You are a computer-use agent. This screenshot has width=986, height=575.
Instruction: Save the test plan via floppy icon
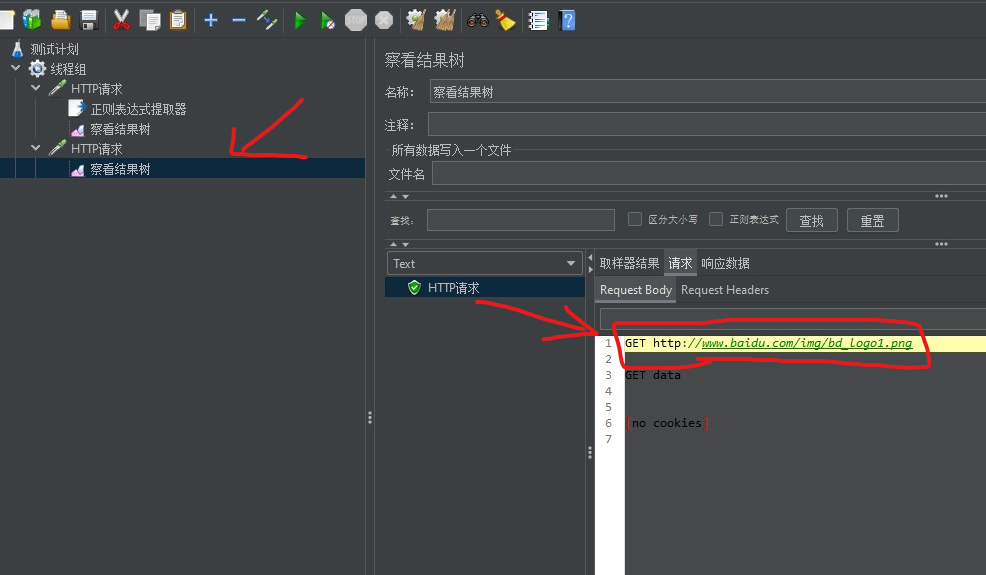(x=89, y=20)
